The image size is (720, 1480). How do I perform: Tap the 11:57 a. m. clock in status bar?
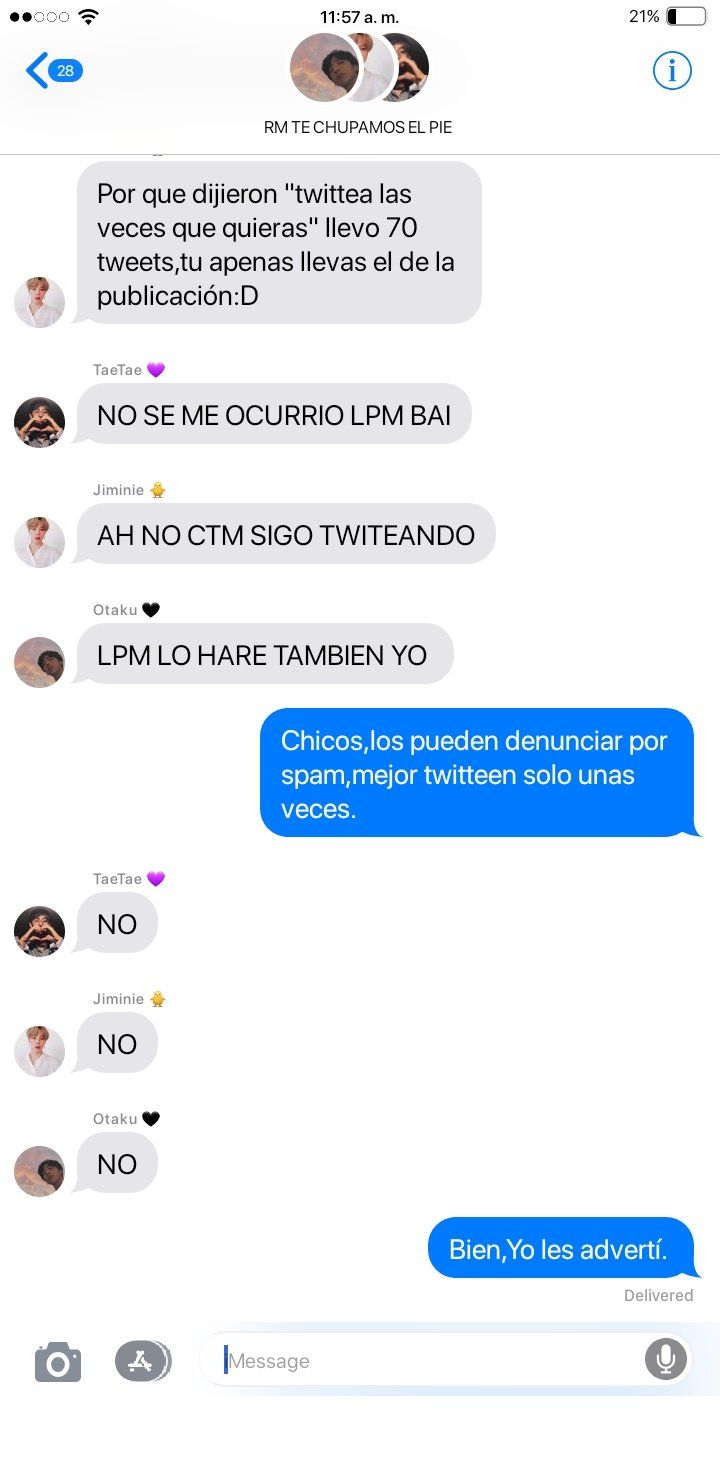[359, 17]
